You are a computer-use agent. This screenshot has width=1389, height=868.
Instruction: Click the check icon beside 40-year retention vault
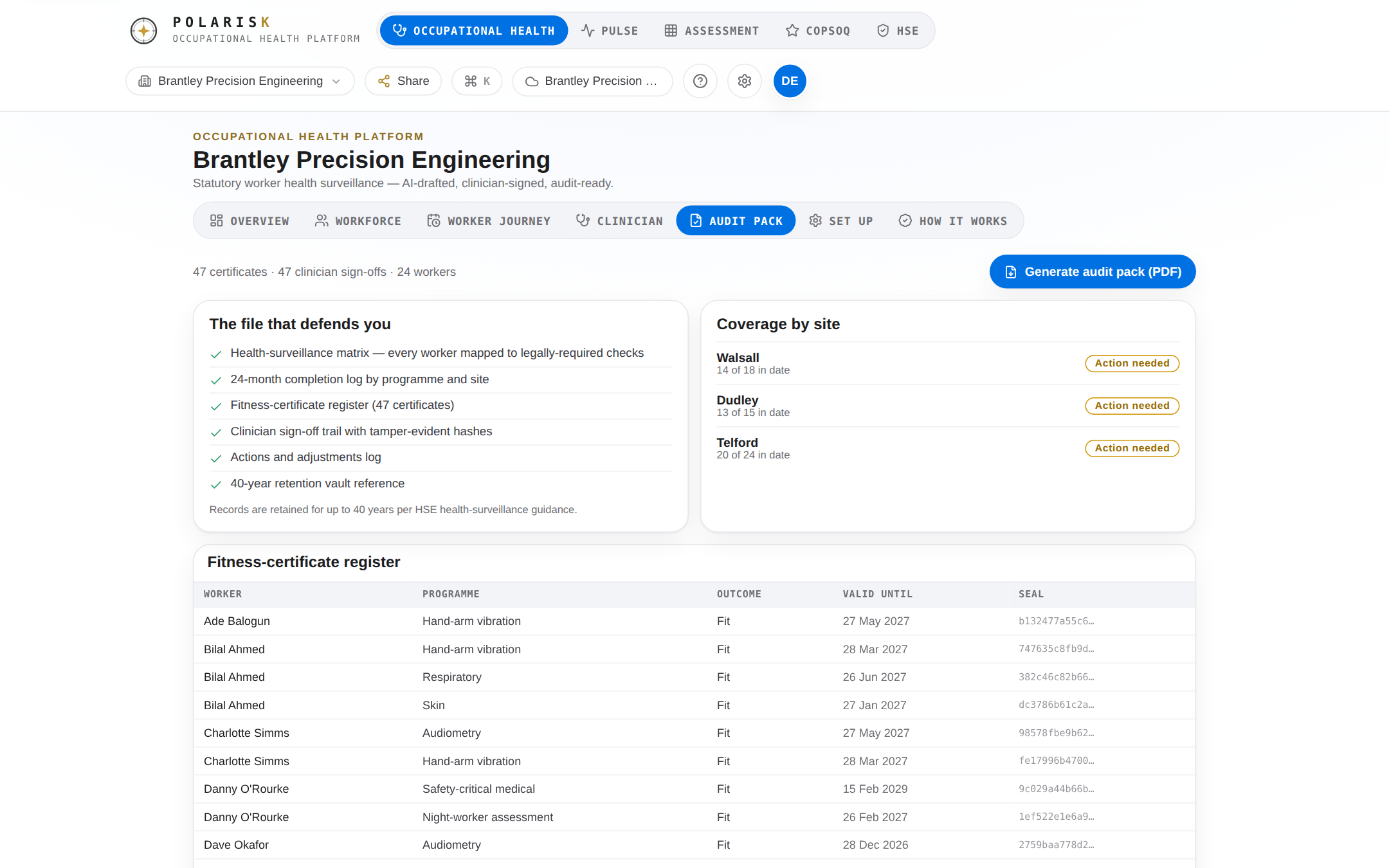click(x=216, y=484)
